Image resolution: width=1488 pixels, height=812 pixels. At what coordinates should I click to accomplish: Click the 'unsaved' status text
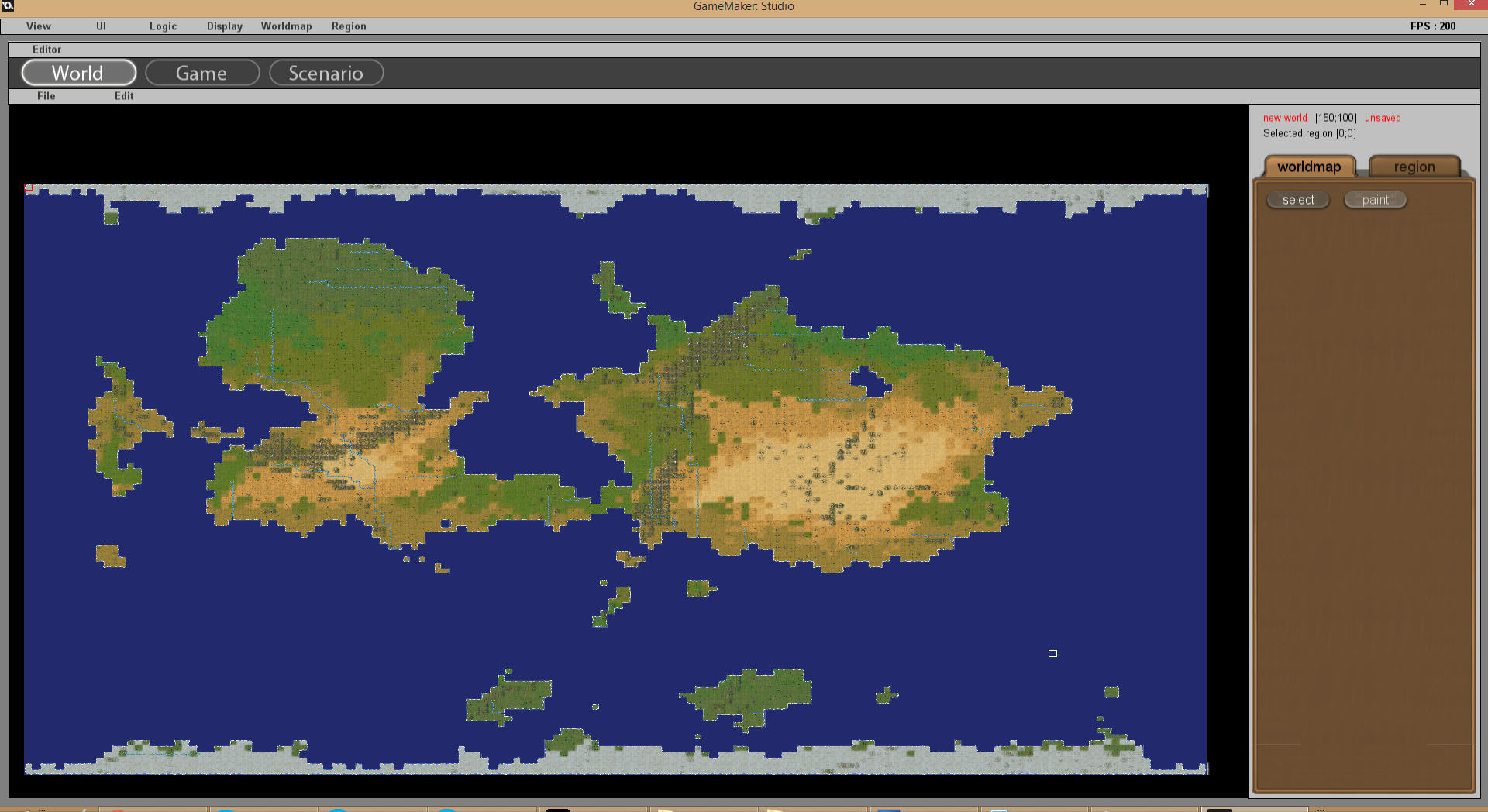(x=1383, y=118)
